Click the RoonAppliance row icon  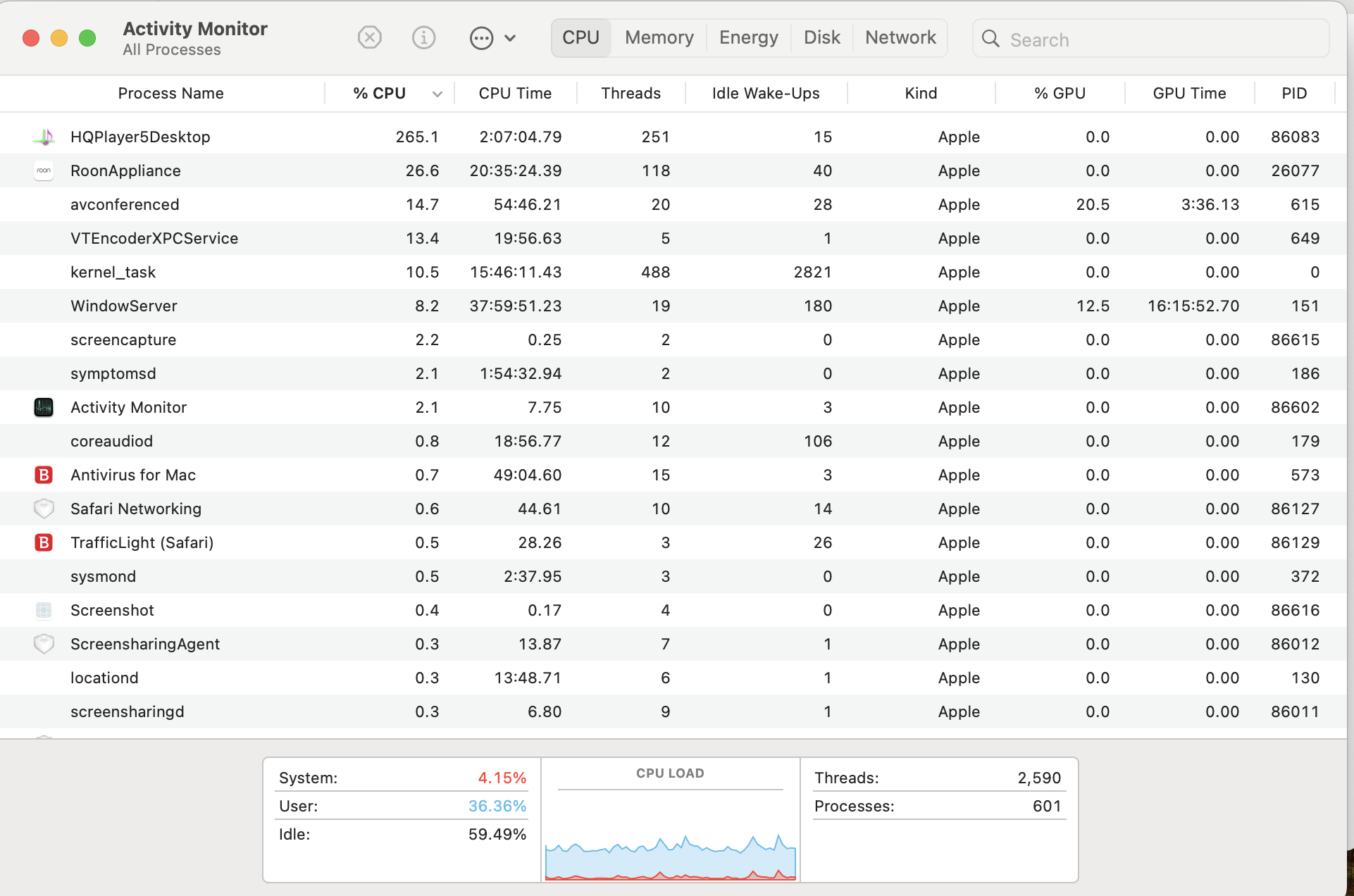(44, 170)
